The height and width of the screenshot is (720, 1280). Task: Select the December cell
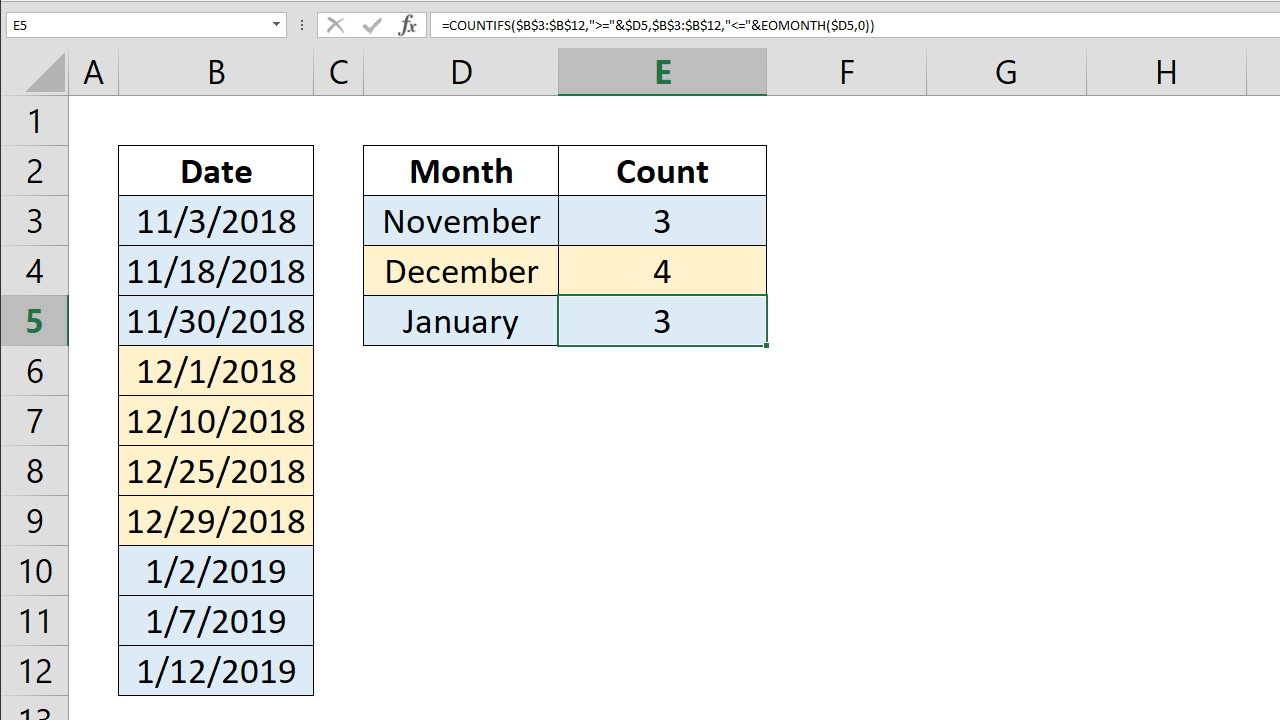tap(461, 271)
